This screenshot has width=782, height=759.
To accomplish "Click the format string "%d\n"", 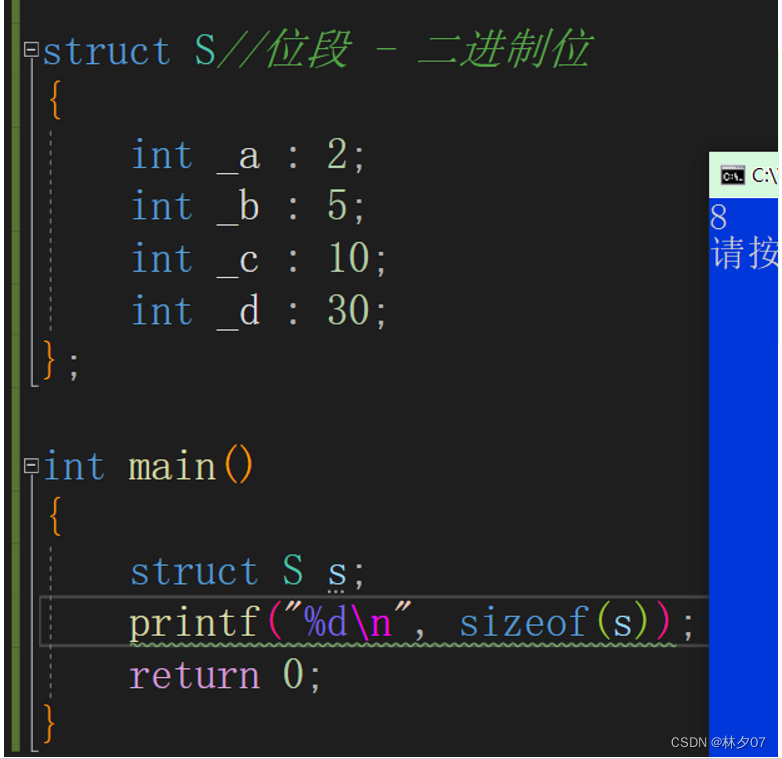I will tap(348, 621).
